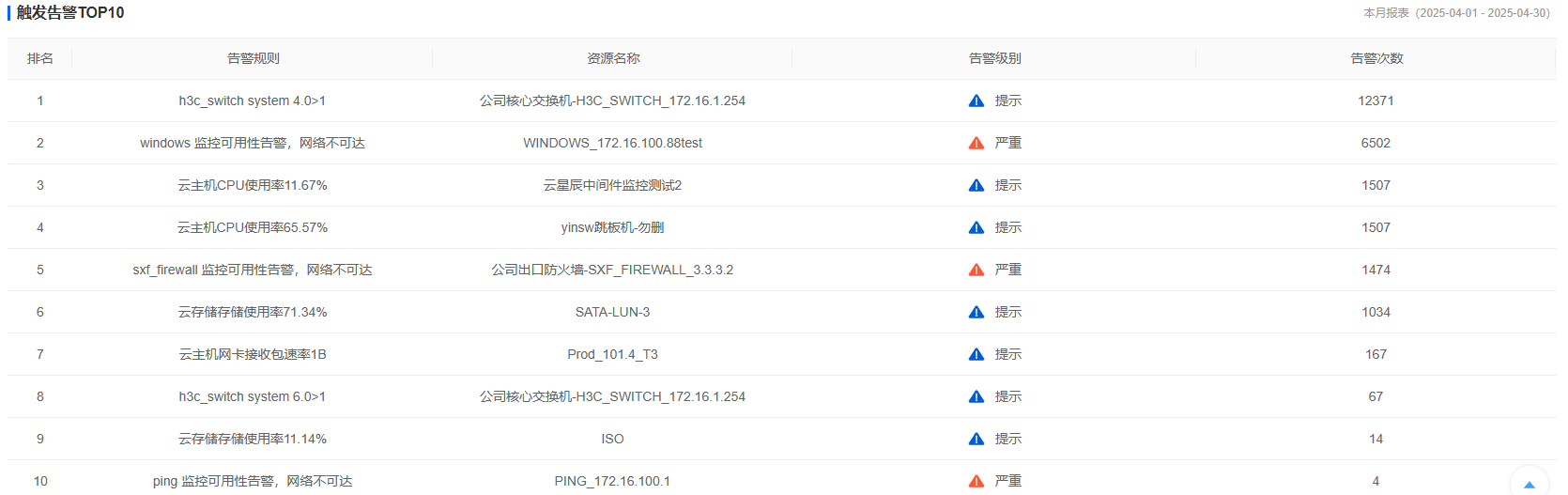Click alarm count 167
The width and height of the screenshot is (1568, 495).
click(1376, 354)
